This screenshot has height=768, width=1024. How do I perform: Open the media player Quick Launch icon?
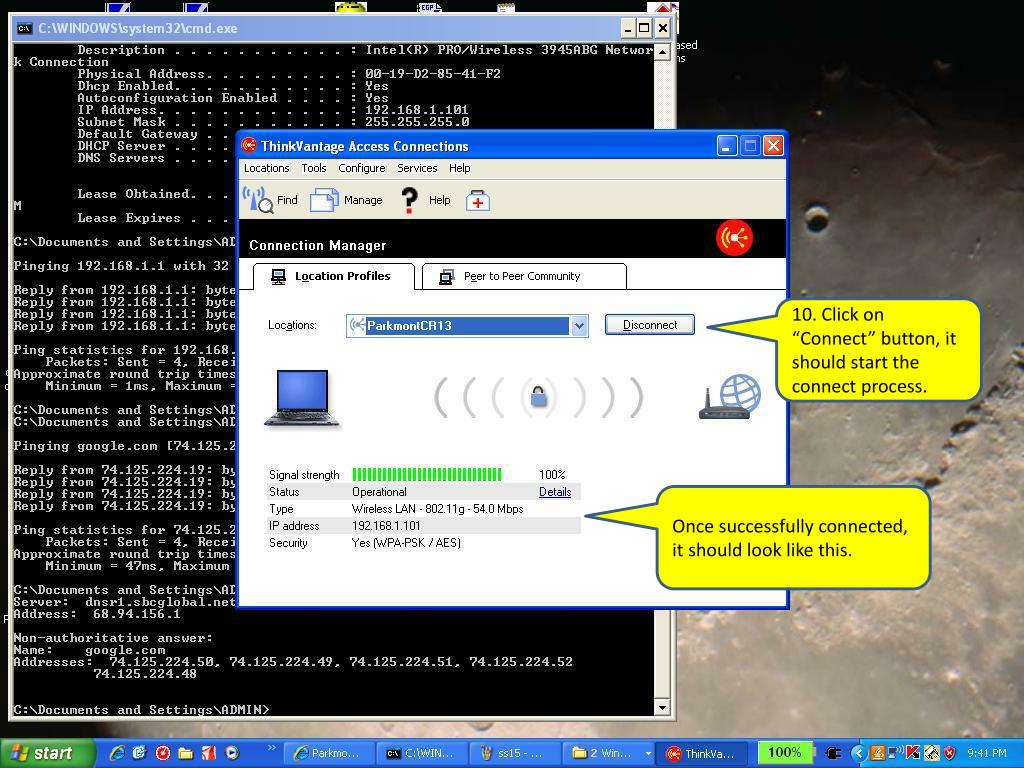(x=232, y=753)
